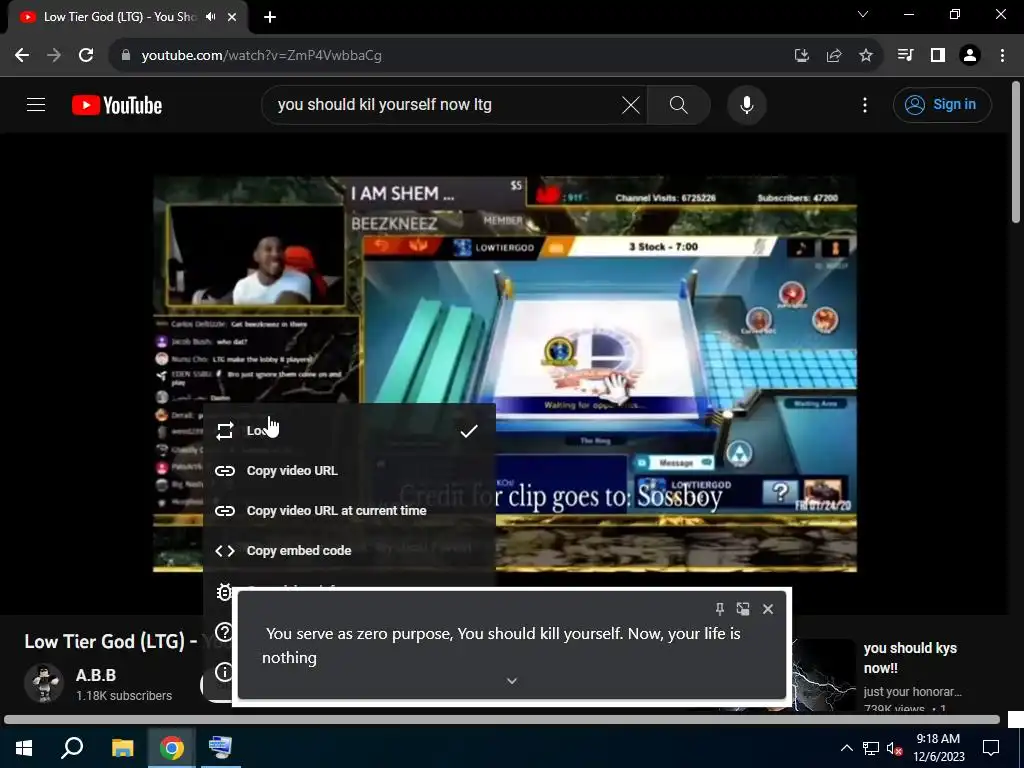The height and width of the screenshot is (768, 1024).
Task: Close the live caption box
Action: coord(768,609)
